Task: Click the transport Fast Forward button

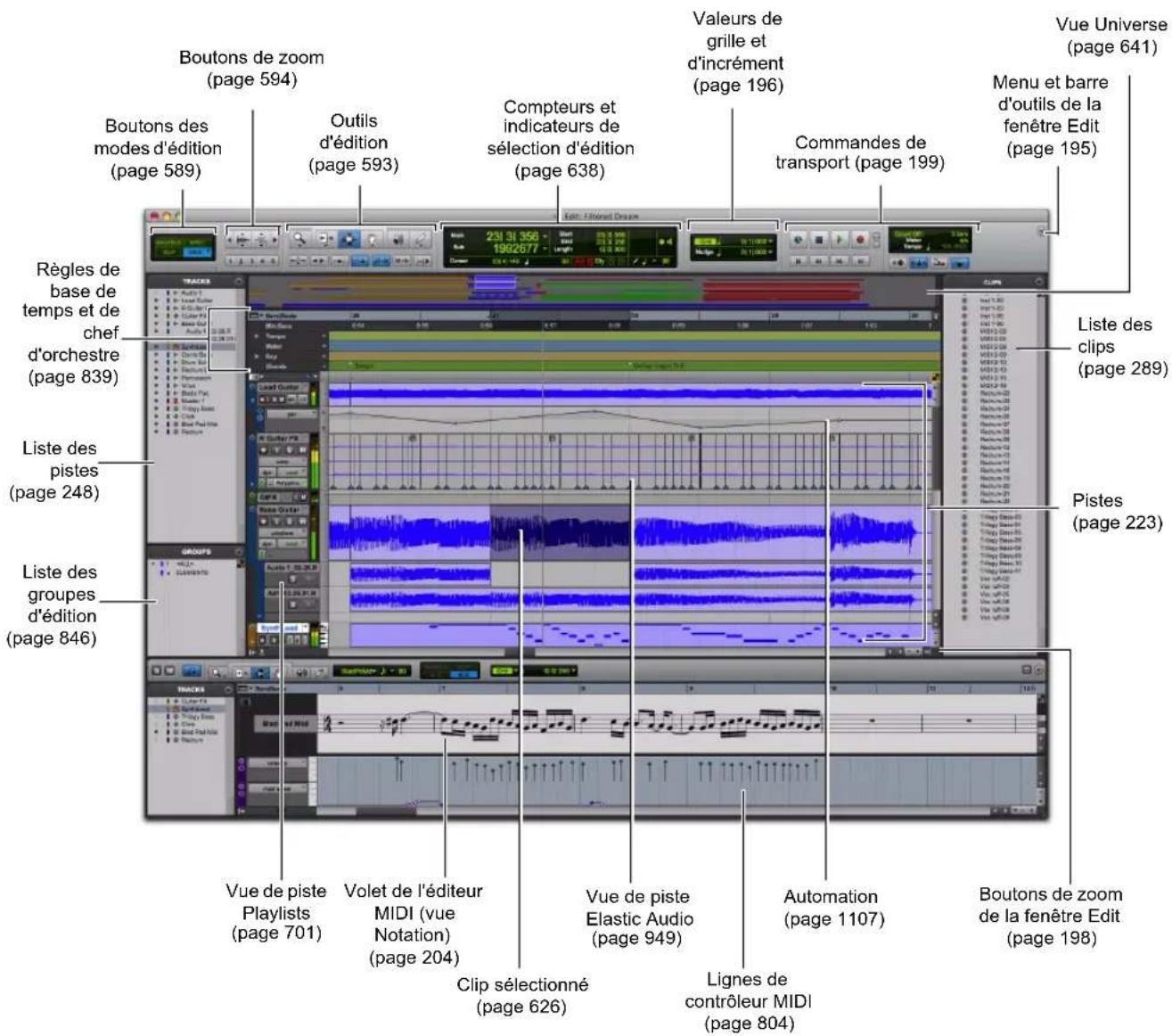Action: pos(839,261)
